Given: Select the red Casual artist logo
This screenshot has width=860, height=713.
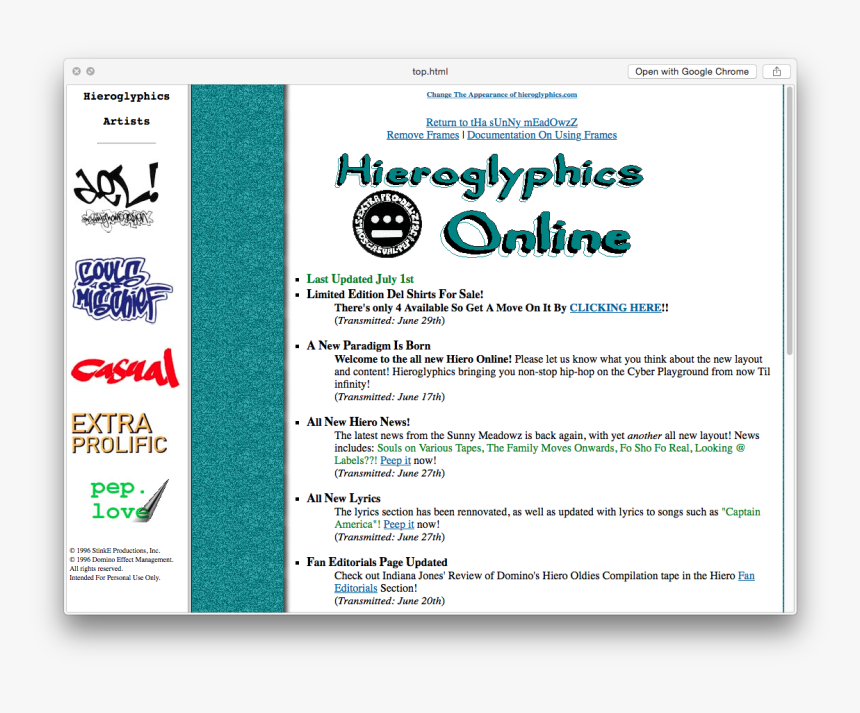Looking at the screenshot, I should pyautogui.click(x=125, y=368).
